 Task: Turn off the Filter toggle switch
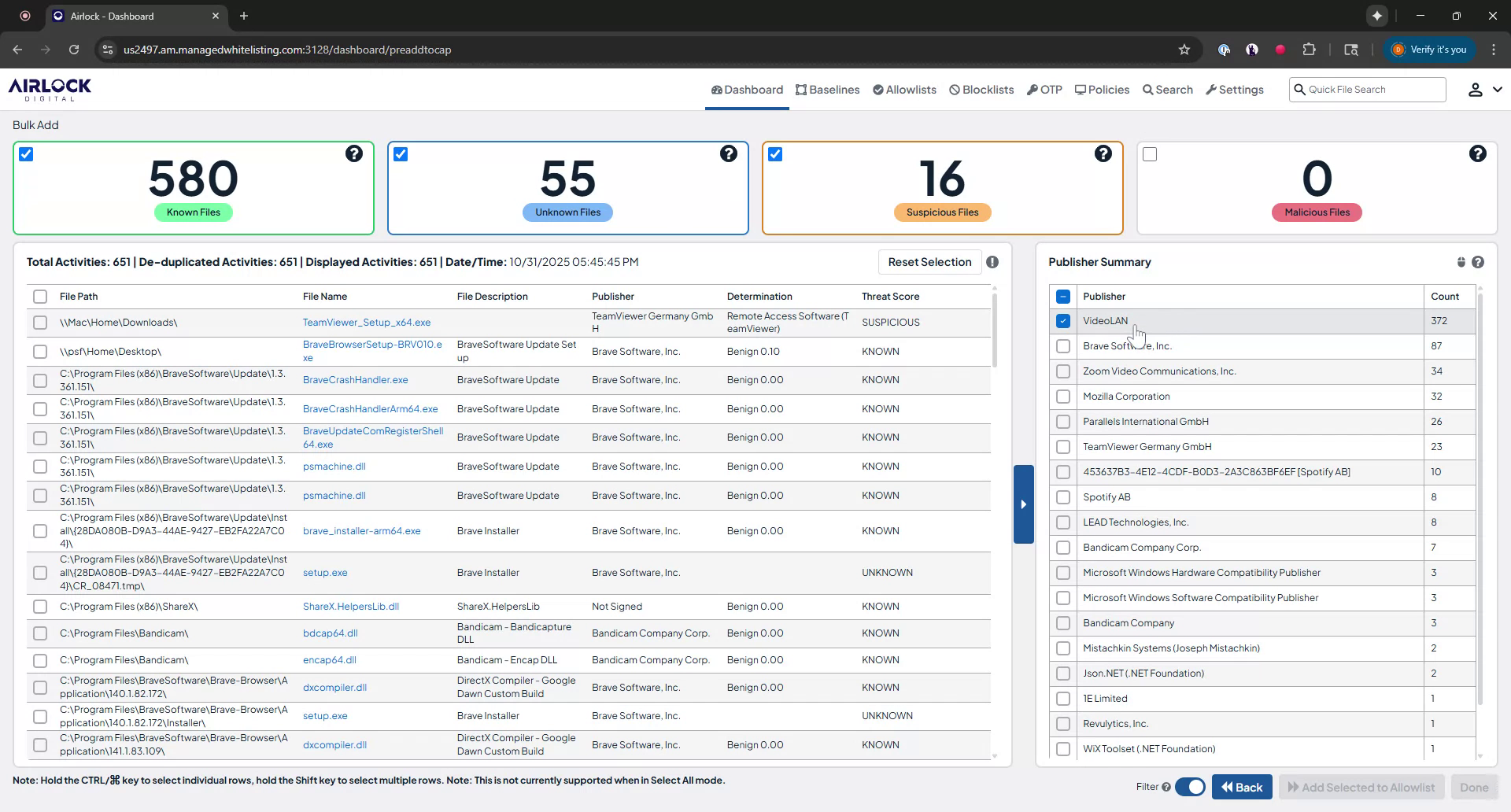point(1190,787)
